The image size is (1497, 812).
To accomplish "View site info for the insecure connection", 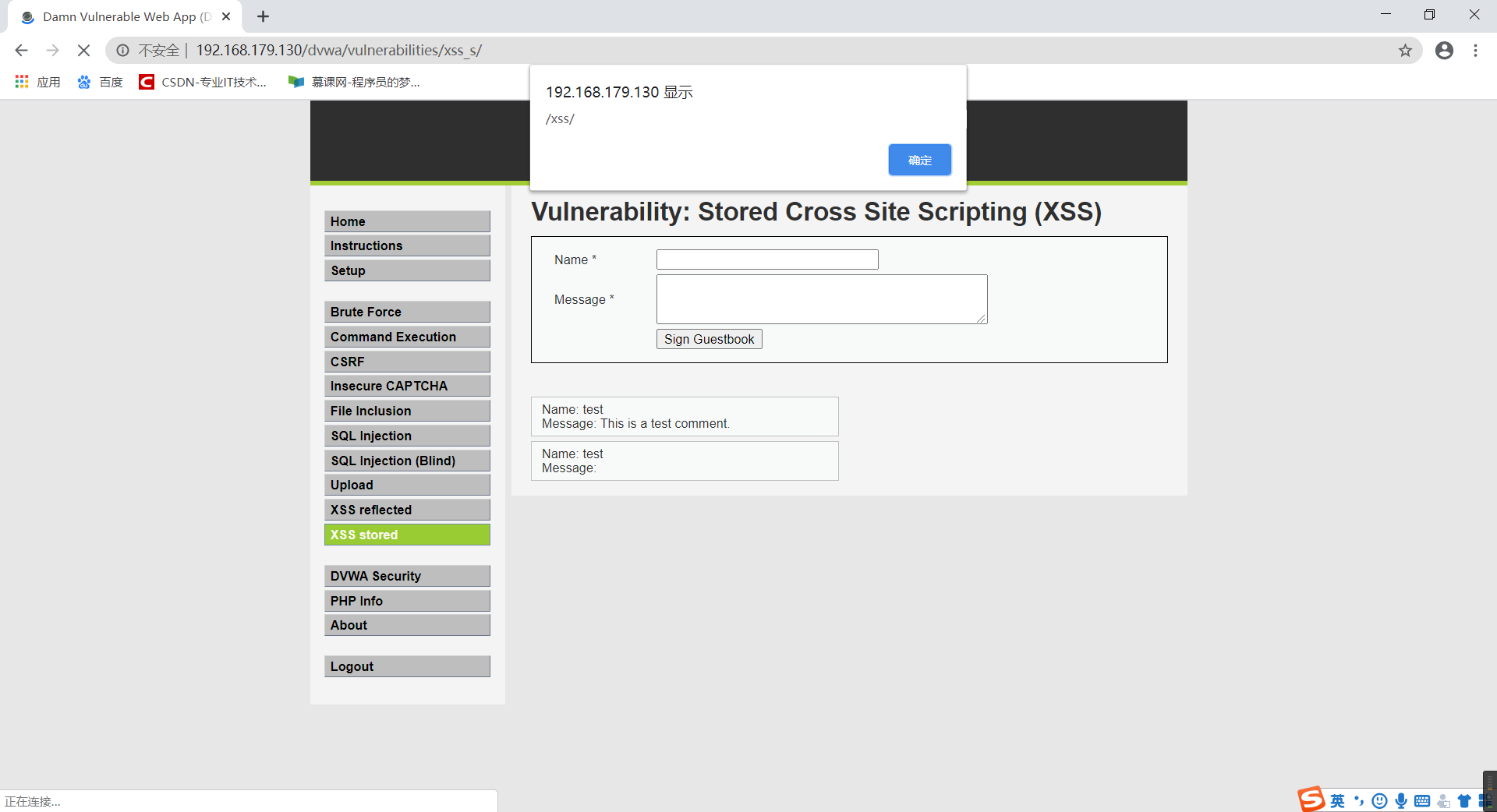I will (122, 51).
